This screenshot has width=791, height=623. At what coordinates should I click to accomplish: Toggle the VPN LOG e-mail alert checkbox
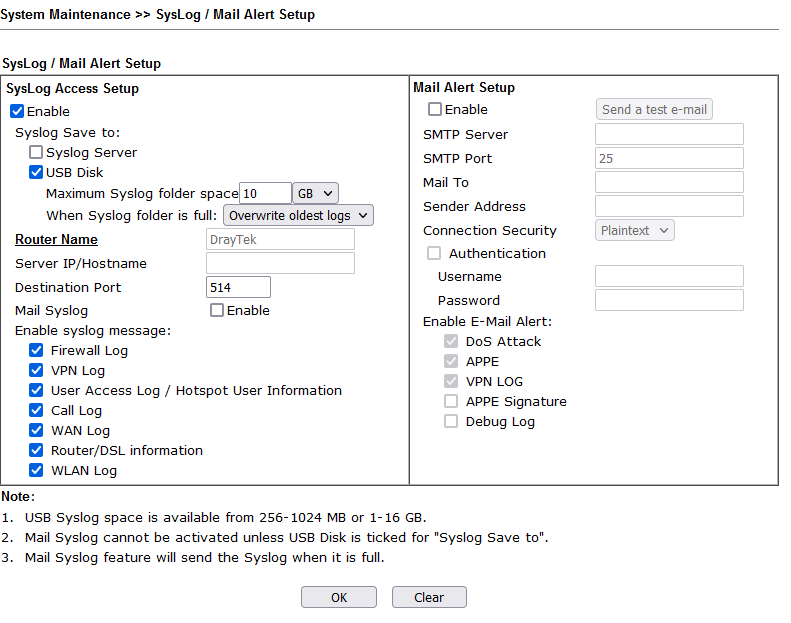click(x=451, y=381)
